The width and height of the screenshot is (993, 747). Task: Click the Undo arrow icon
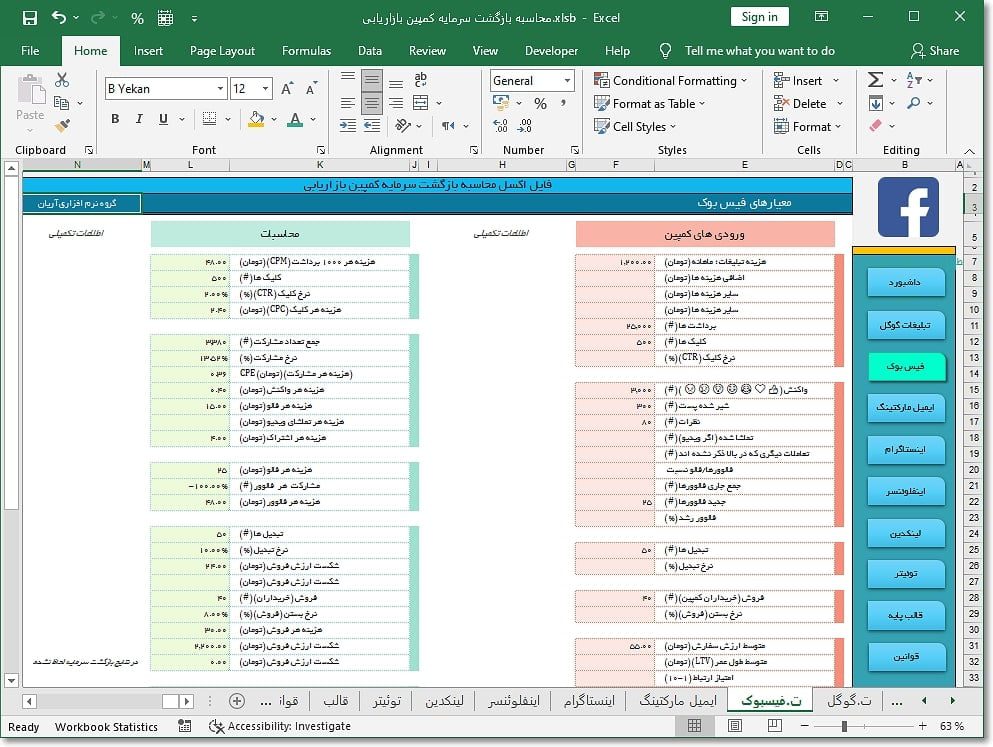[59, 17]
